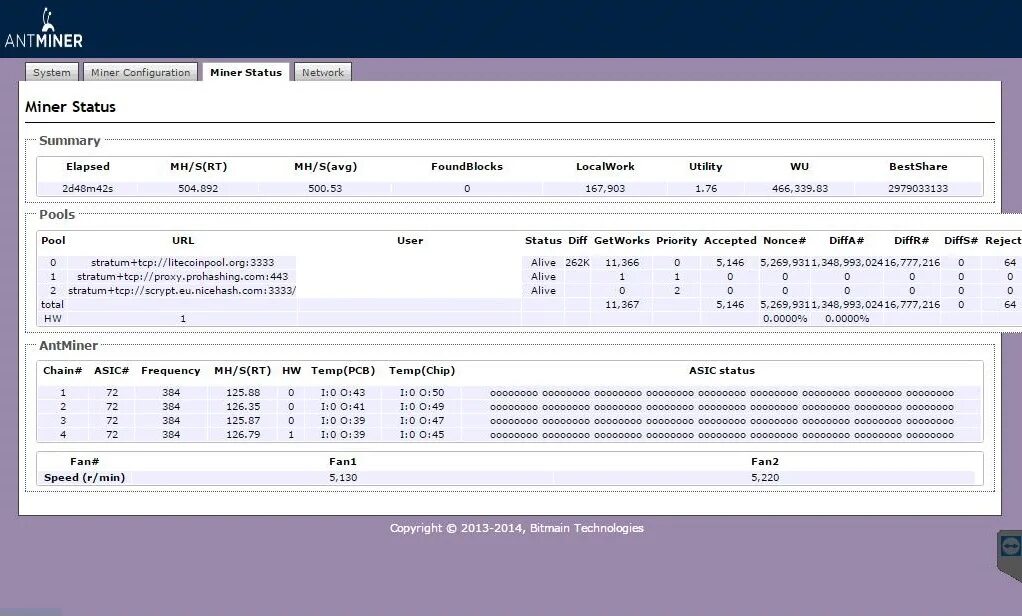Open the TeamViewer side panel icon
Screen dimensions: 1022x616
1010,548
